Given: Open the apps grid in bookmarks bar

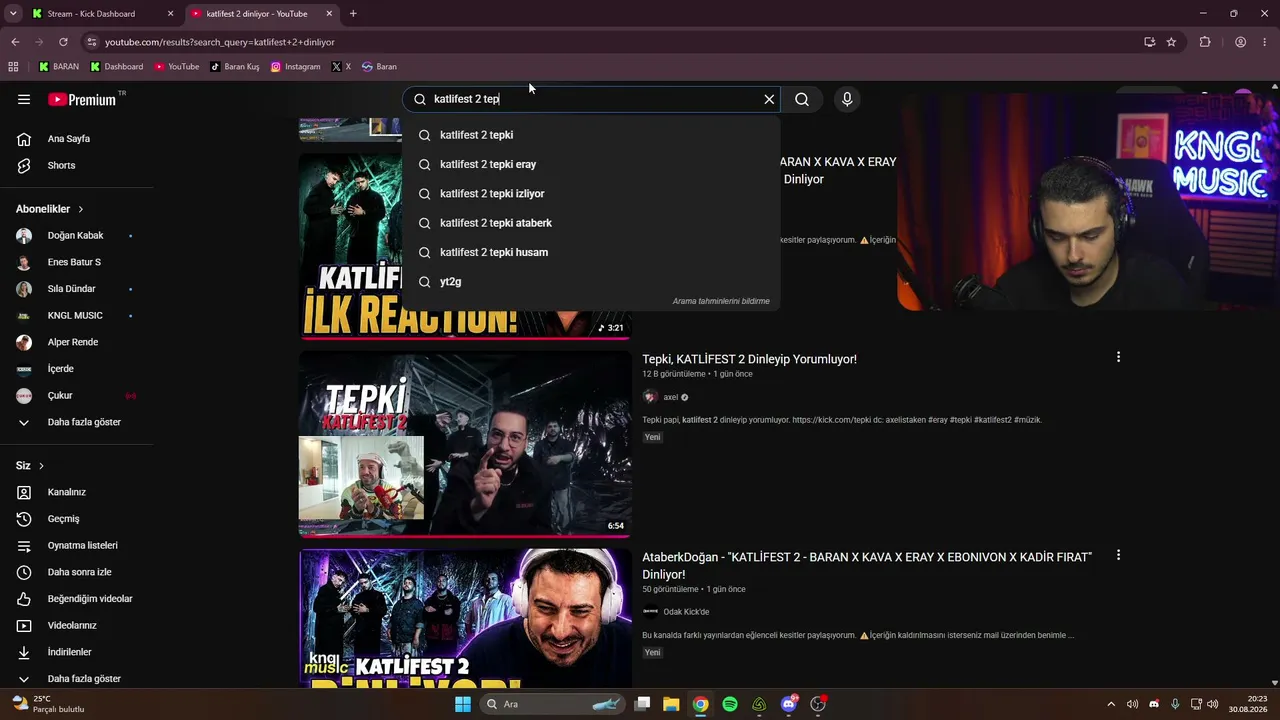Looking at the screenshot, I should pyautogui.click(x=13, y=67).
